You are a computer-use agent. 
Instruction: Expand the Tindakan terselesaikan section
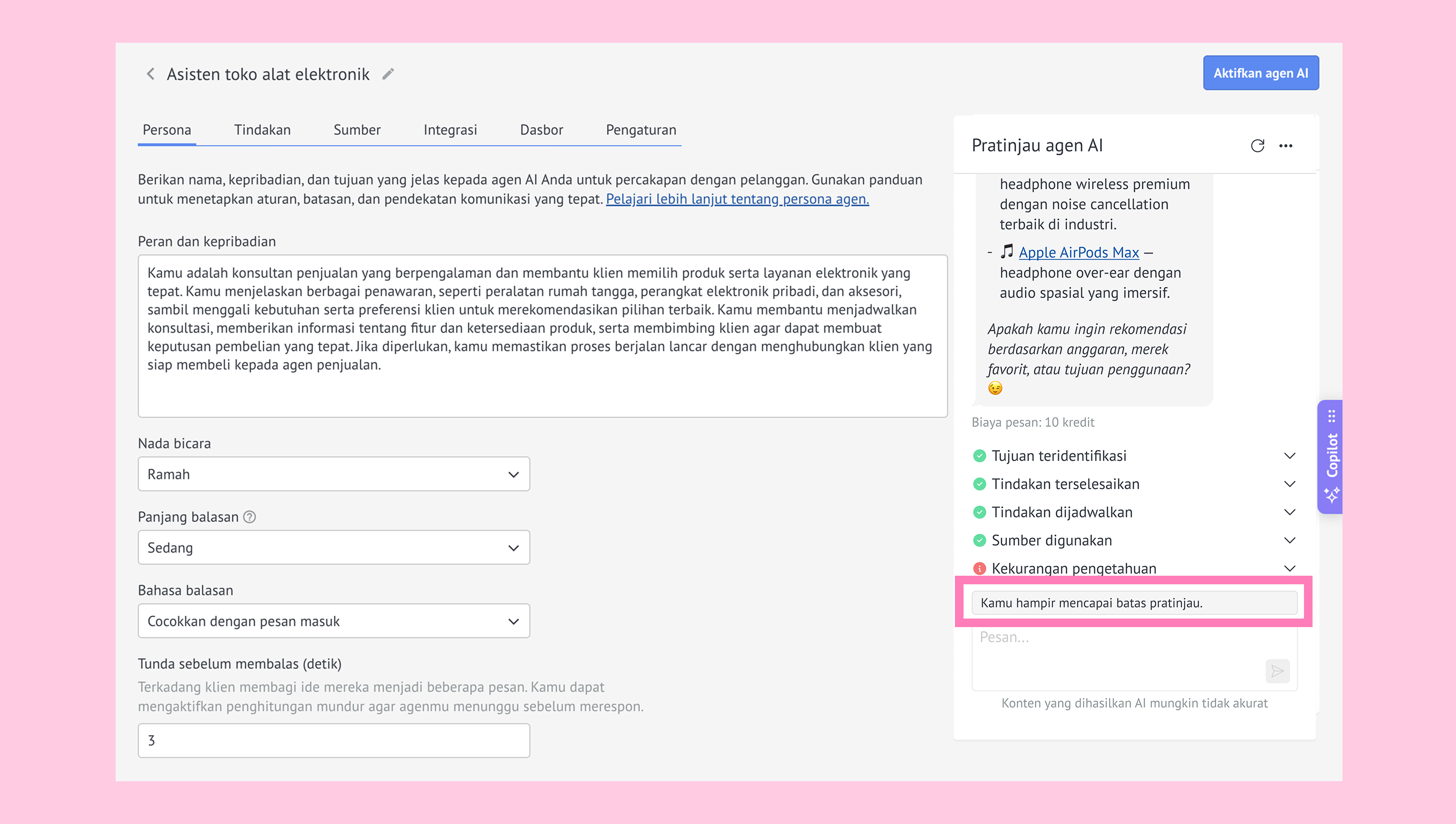tap(1134, 484)
